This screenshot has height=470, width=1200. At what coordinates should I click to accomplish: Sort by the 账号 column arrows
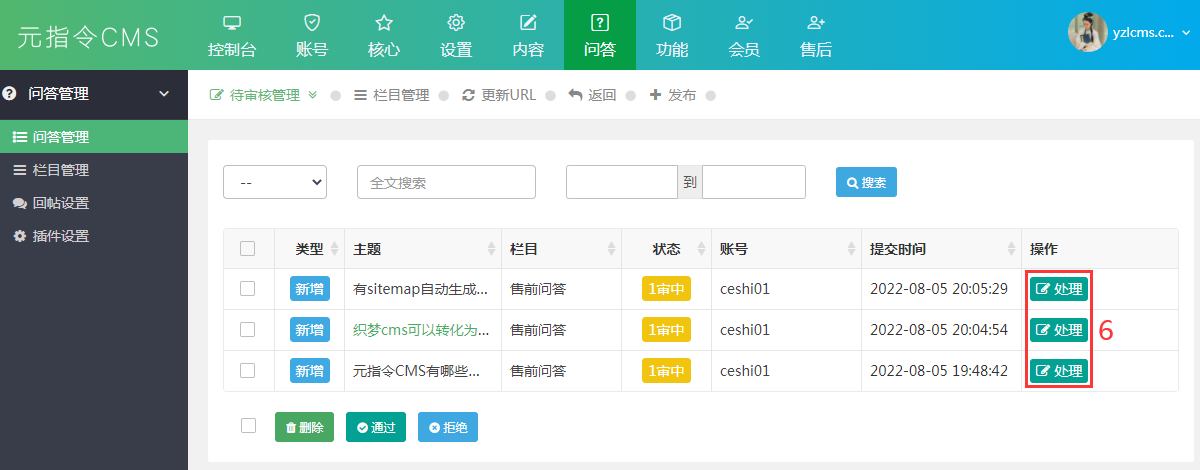[x=851, y=248]
